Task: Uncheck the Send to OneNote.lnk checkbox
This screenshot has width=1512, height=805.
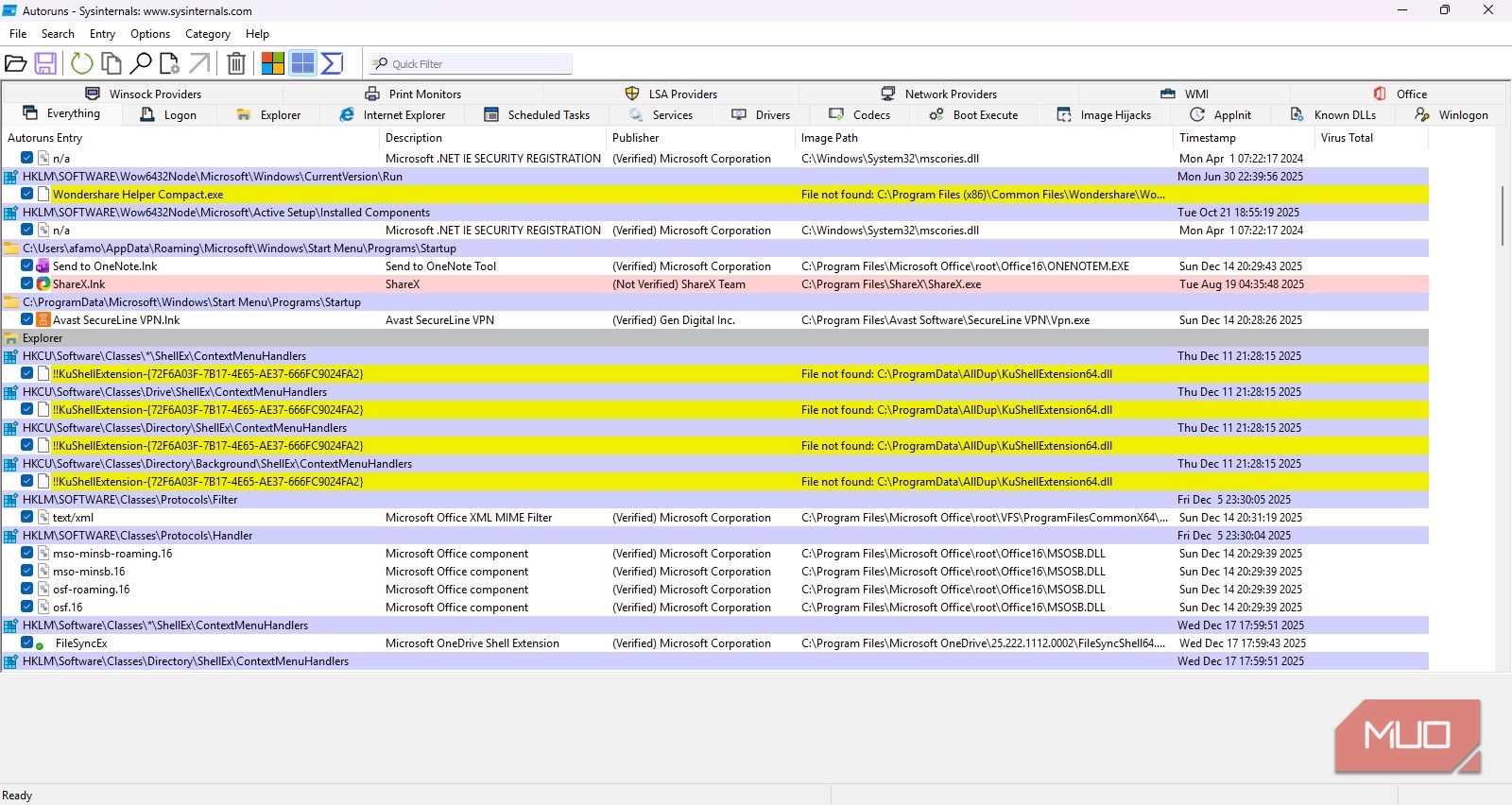Action: pos(27,265)
